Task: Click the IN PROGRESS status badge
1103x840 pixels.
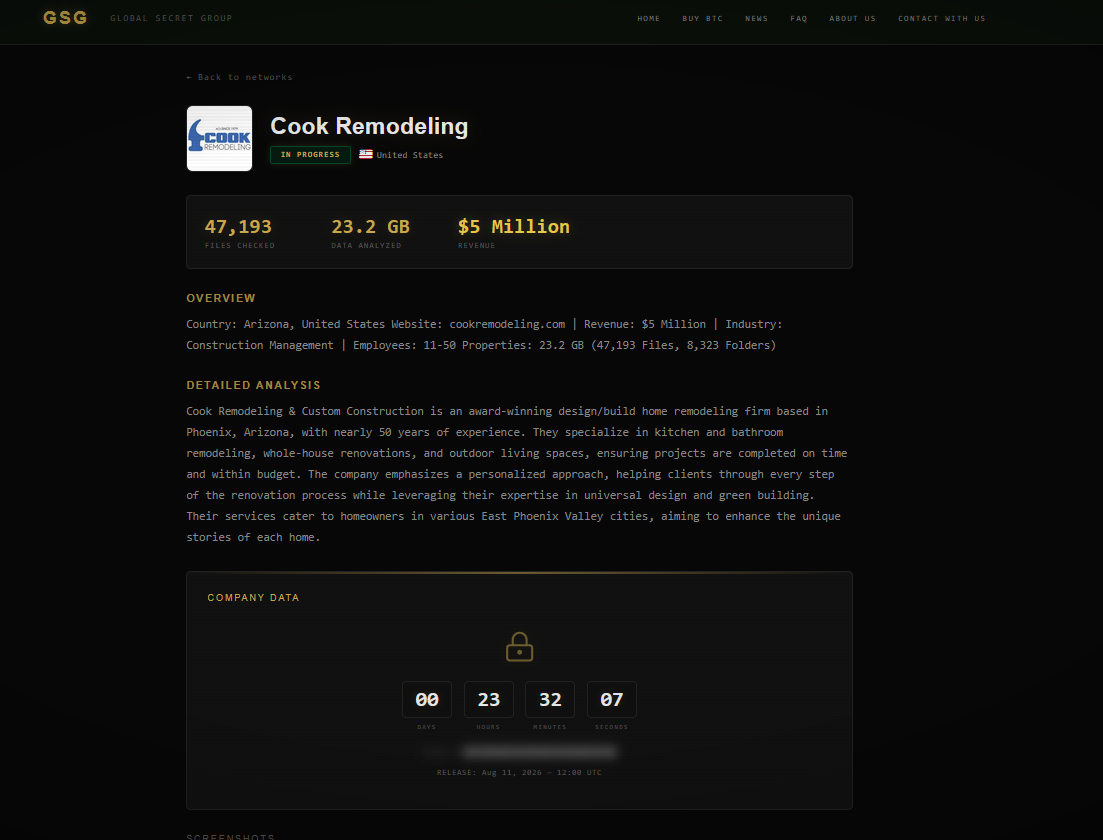Action: coord(310,155)
